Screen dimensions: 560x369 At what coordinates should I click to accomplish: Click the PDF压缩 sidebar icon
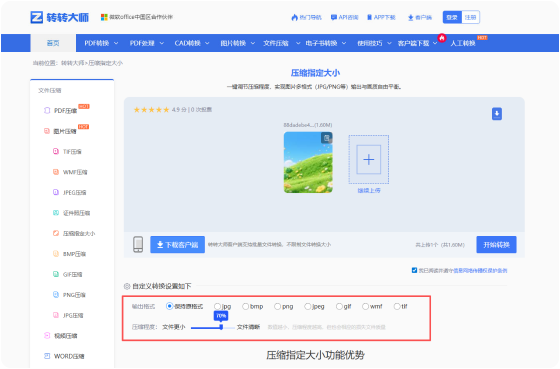(x=47, y=110)
